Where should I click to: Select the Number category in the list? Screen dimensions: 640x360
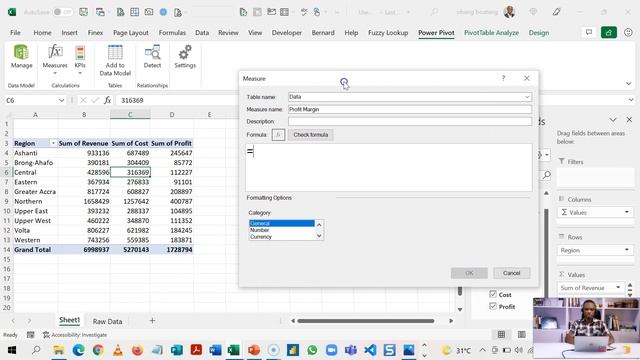tap(282, 230)
